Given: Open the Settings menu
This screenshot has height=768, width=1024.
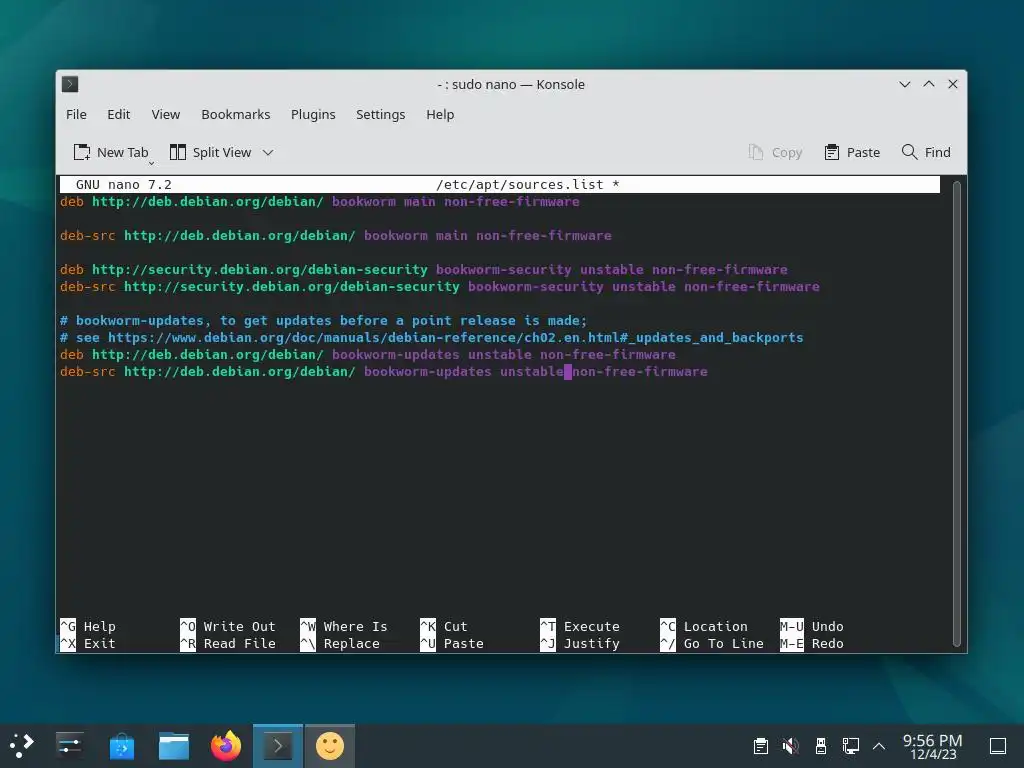Looking at the screenshot, I should pyautogui.click(x=380, y=114).
